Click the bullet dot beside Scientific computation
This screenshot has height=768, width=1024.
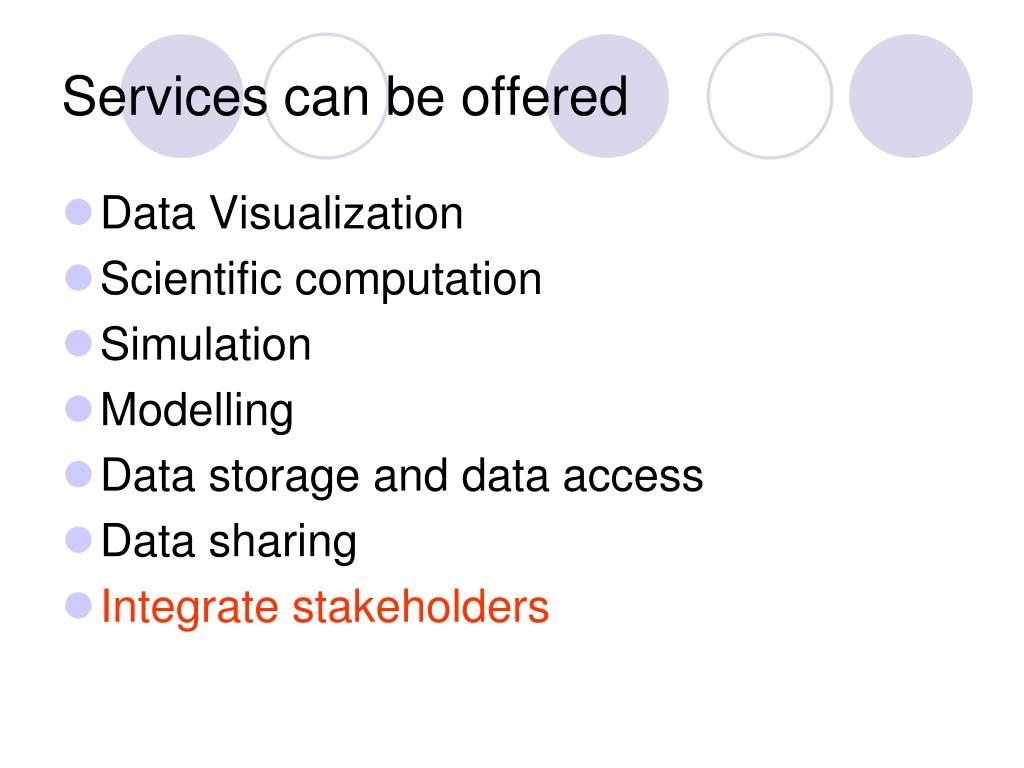tap(78, 278)
